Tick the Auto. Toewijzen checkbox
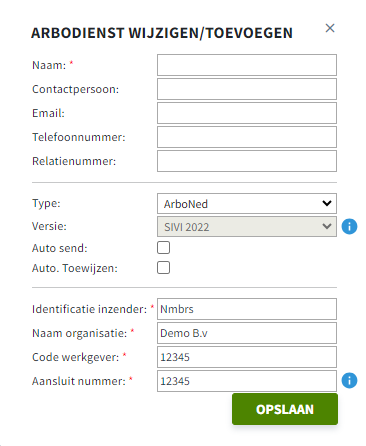Viewport: 366px width, 446px height. pos(163,268)
